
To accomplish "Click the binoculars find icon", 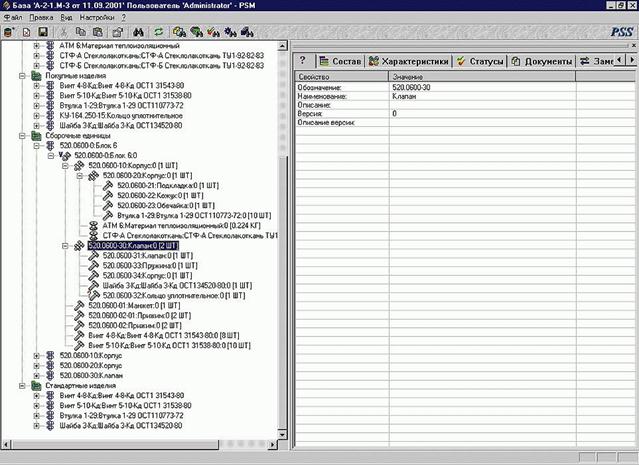I will (138, 32).
